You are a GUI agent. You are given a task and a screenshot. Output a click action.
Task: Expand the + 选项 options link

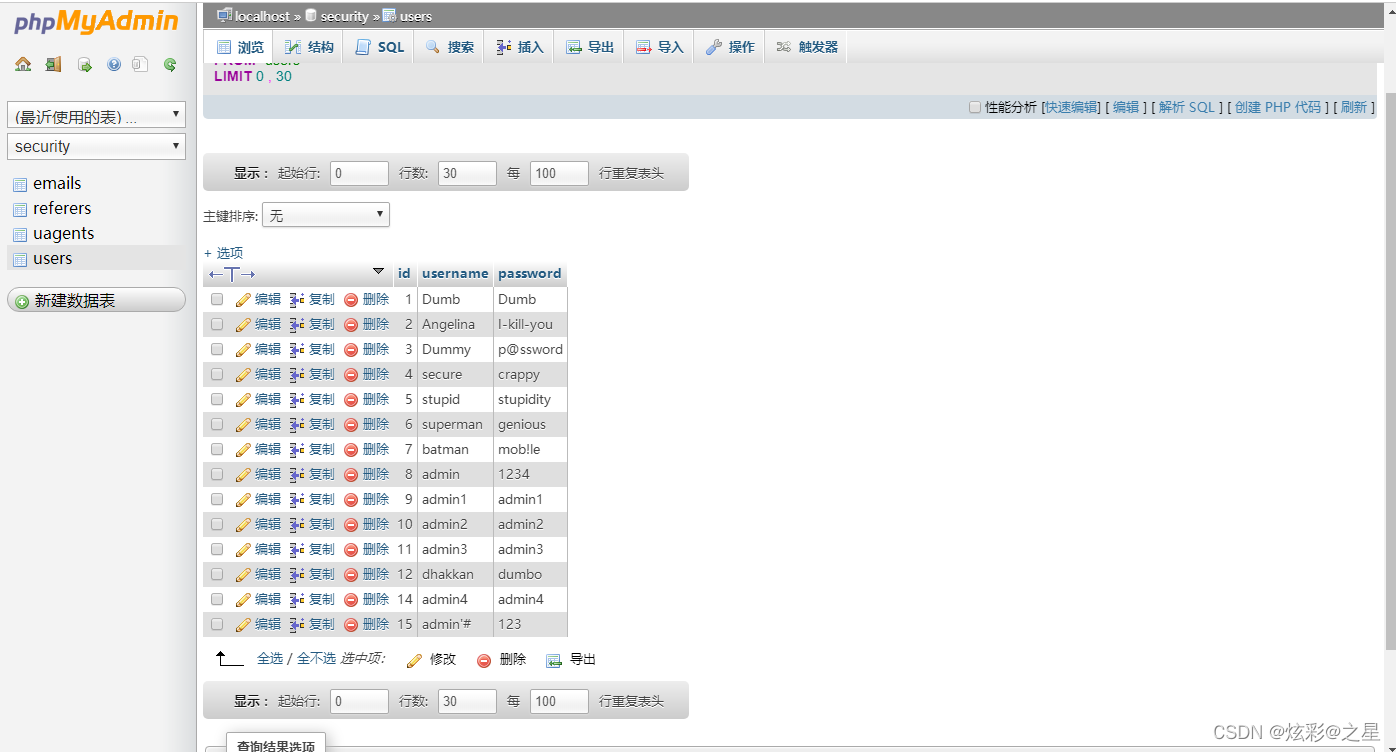pos(223,253)
